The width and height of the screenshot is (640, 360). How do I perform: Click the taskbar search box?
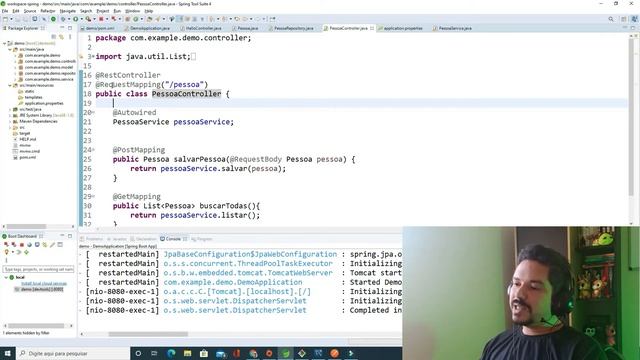73,353
